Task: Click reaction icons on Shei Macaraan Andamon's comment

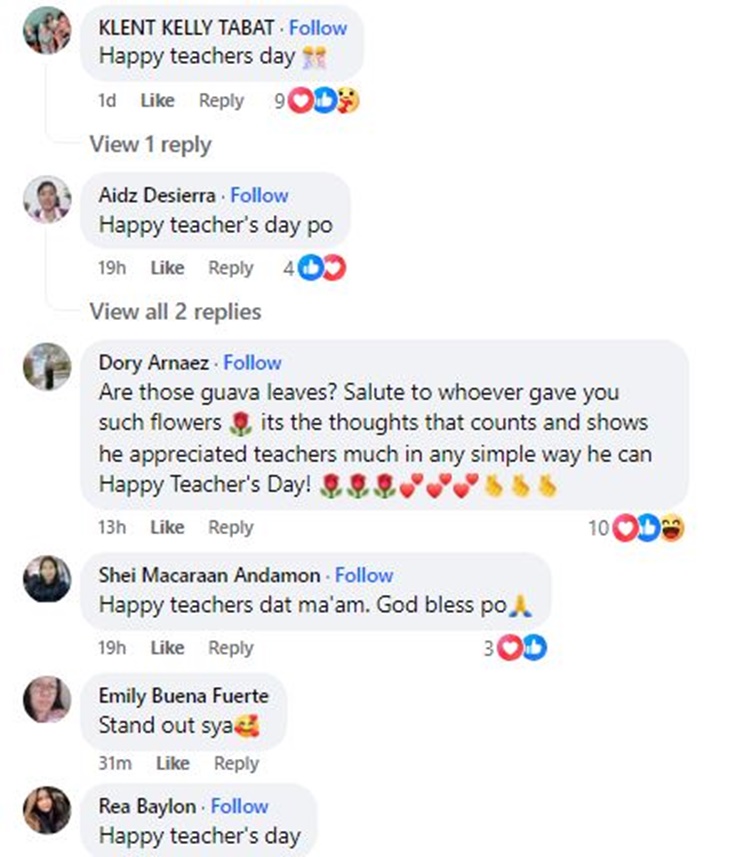Action: tap(522, 648)
